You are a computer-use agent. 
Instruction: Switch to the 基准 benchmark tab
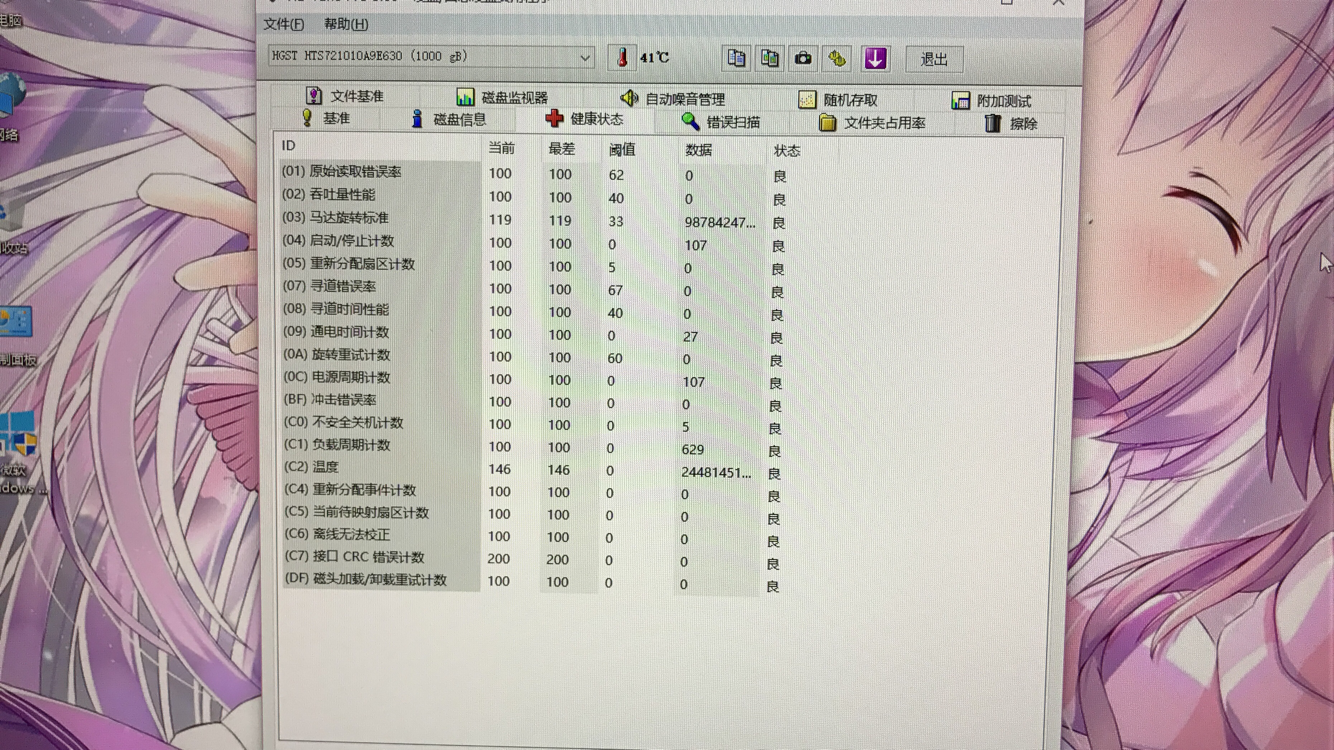[x=325, y=118]
